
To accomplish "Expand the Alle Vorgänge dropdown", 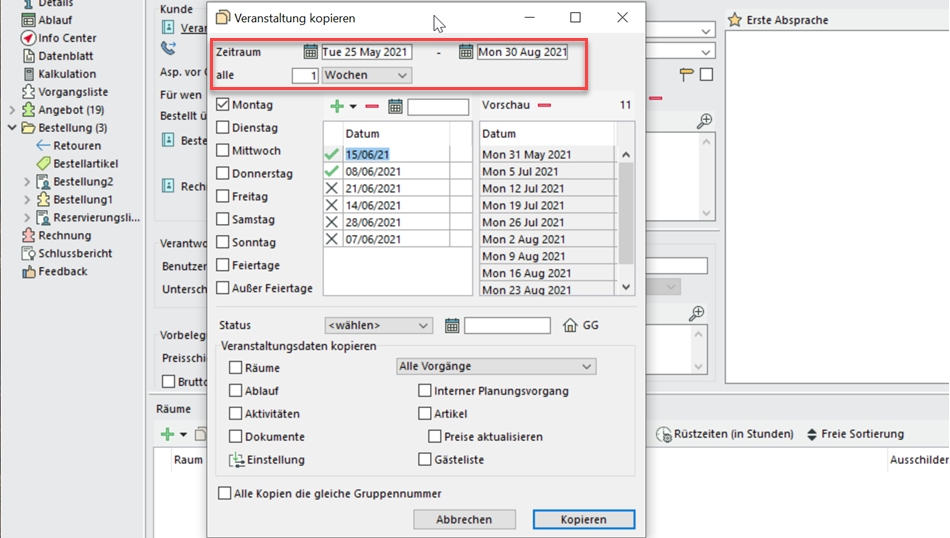I will tap(495, 367).
